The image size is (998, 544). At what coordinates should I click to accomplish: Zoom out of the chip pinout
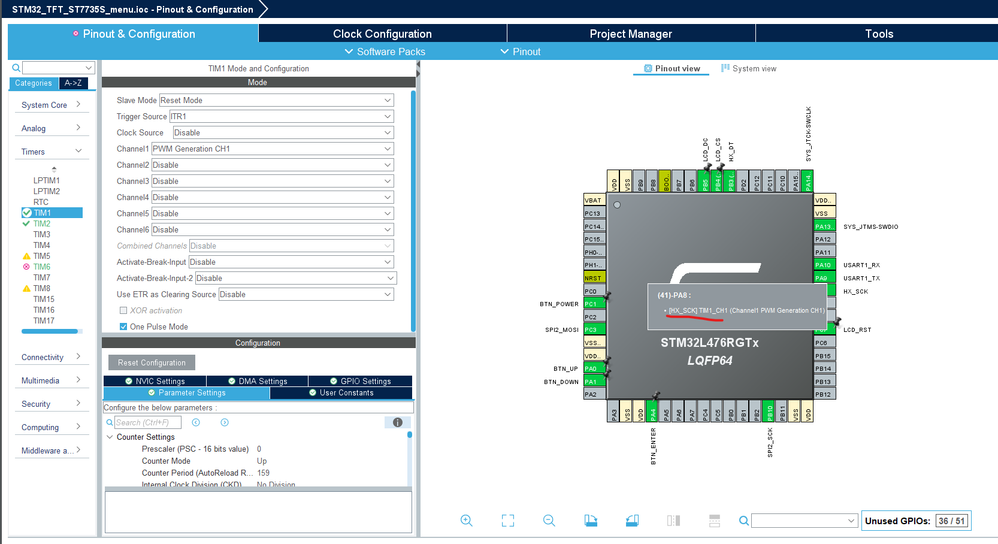[x=549, y=520]
